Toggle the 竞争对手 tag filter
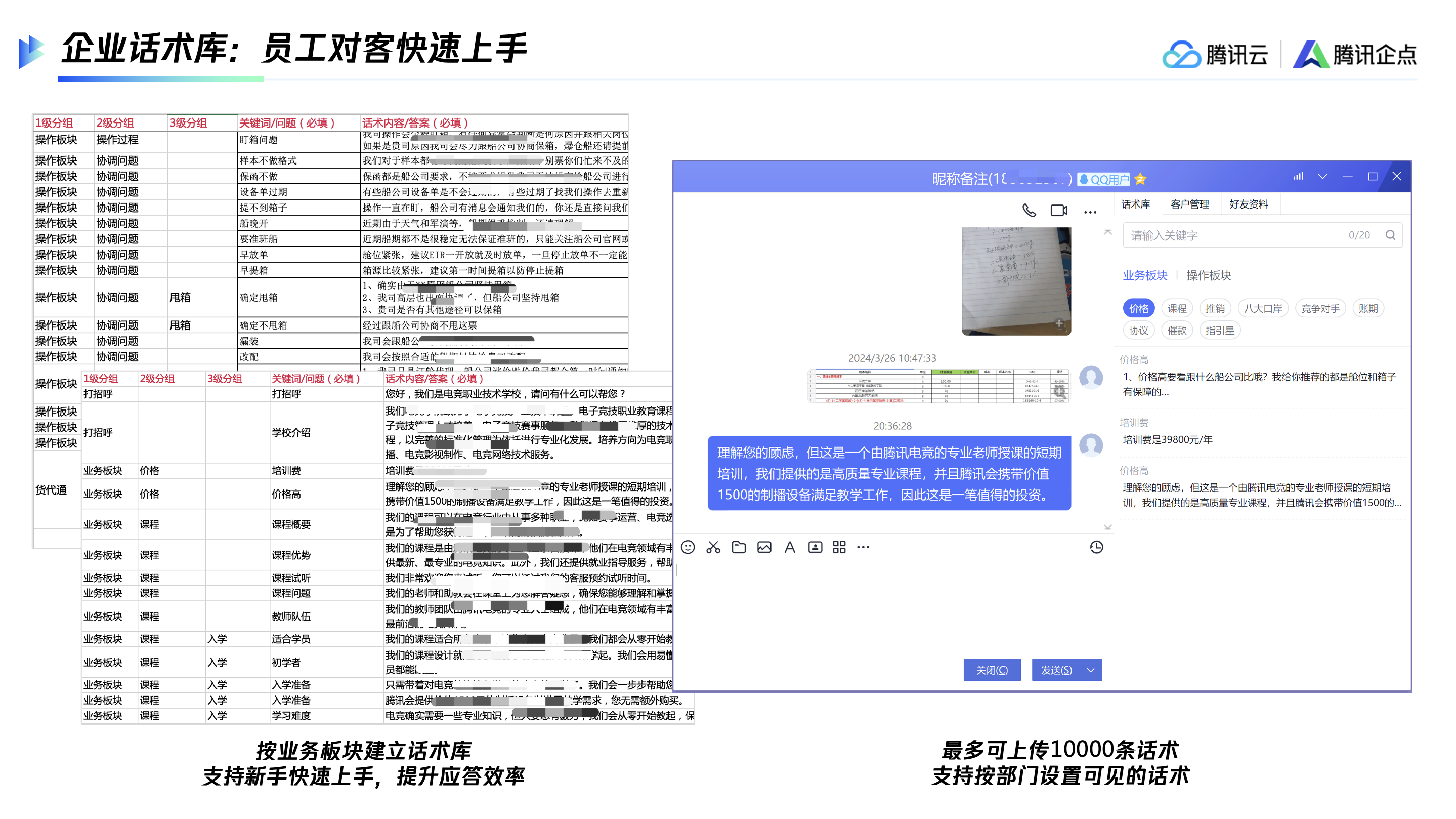 tap(1320, 308)
